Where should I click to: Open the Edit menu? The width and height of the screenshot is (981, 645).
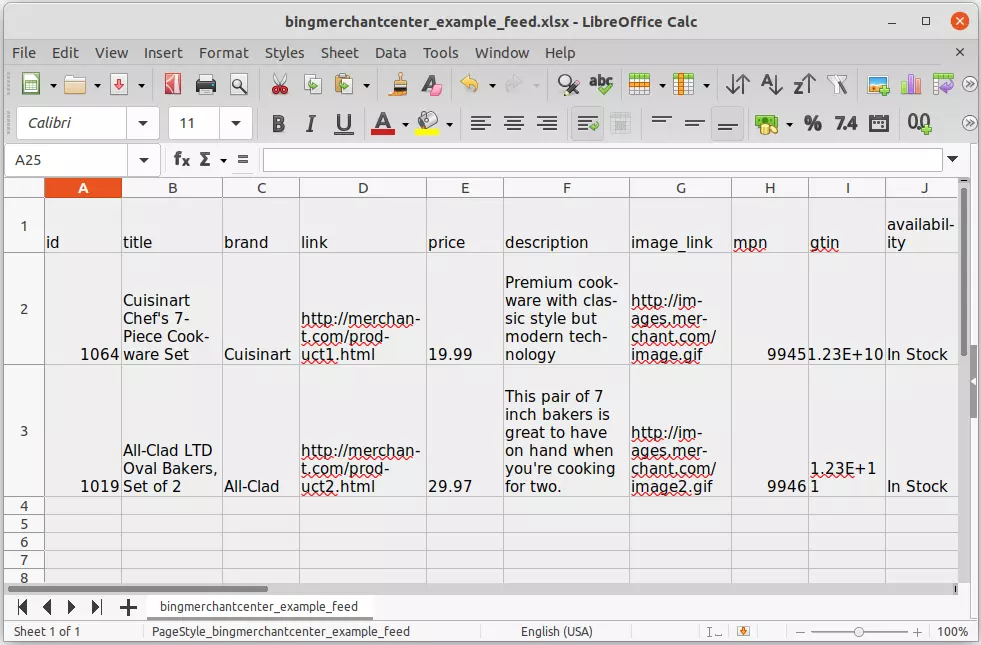pyautogui.click(x=65, y=53)
